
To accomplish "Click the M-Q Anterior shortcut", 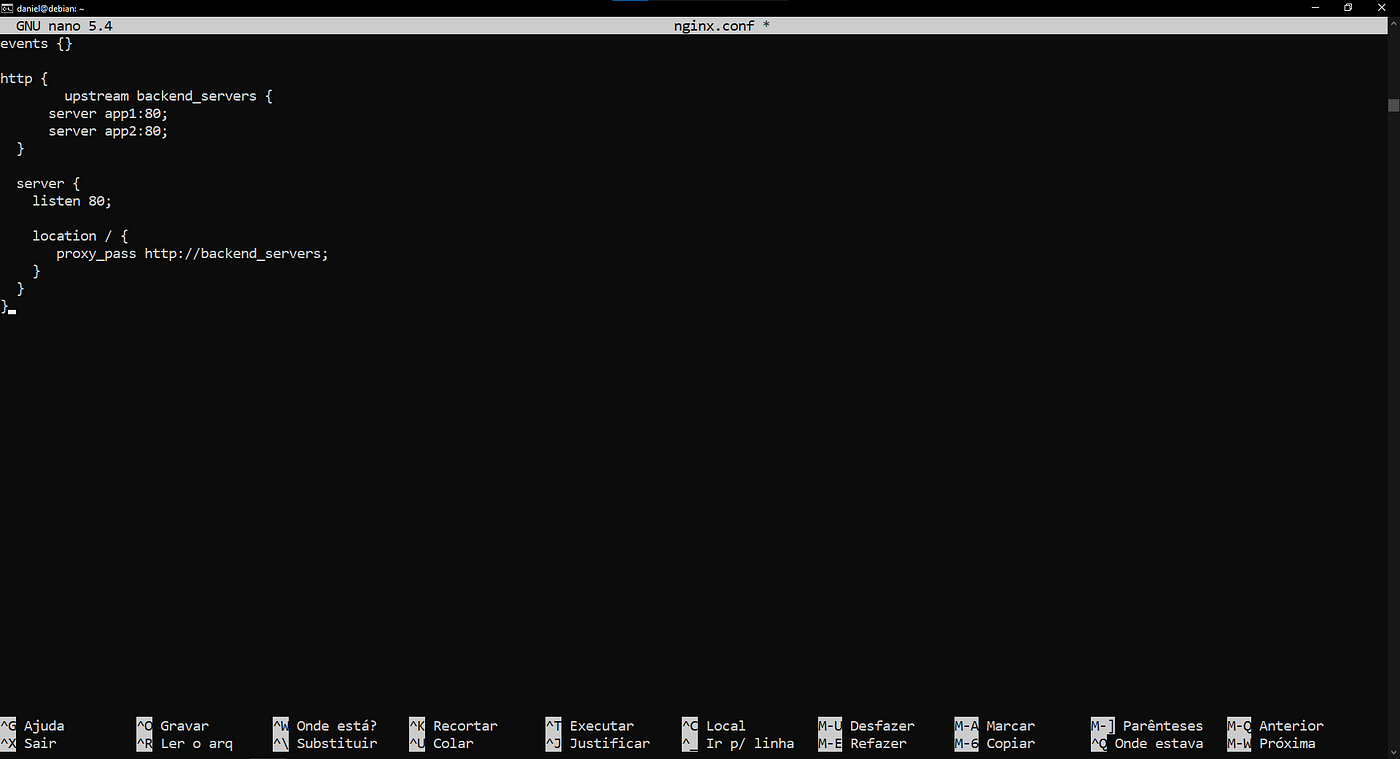I will [x=1275, y=726].
